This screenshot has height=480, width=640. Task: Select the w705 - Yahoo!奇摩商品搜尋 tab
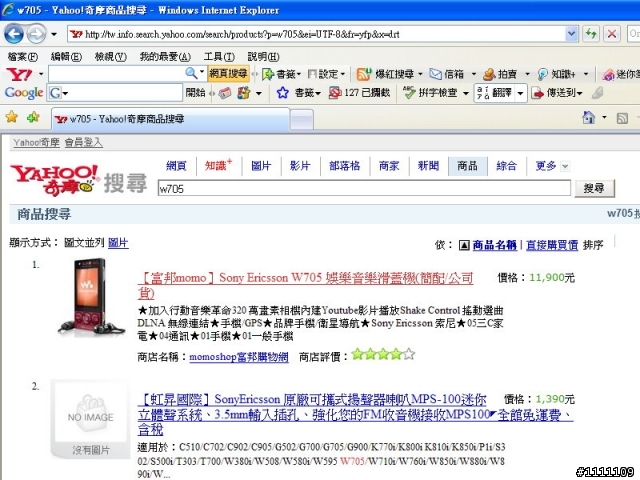(x=171, y=119)
